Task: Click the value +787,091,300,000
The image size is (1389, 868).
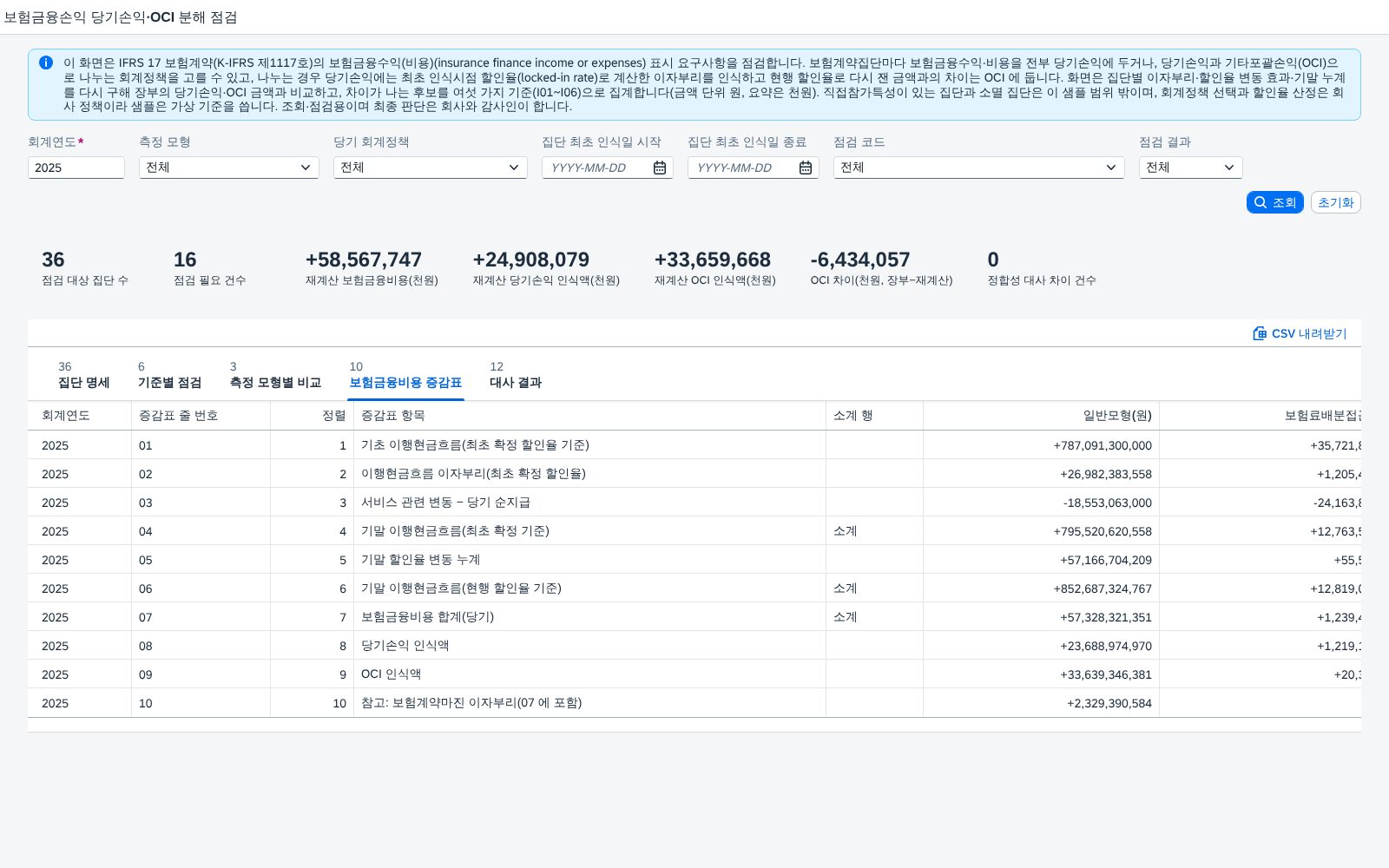Action: pyautogui.click(x=1103, y=445)
